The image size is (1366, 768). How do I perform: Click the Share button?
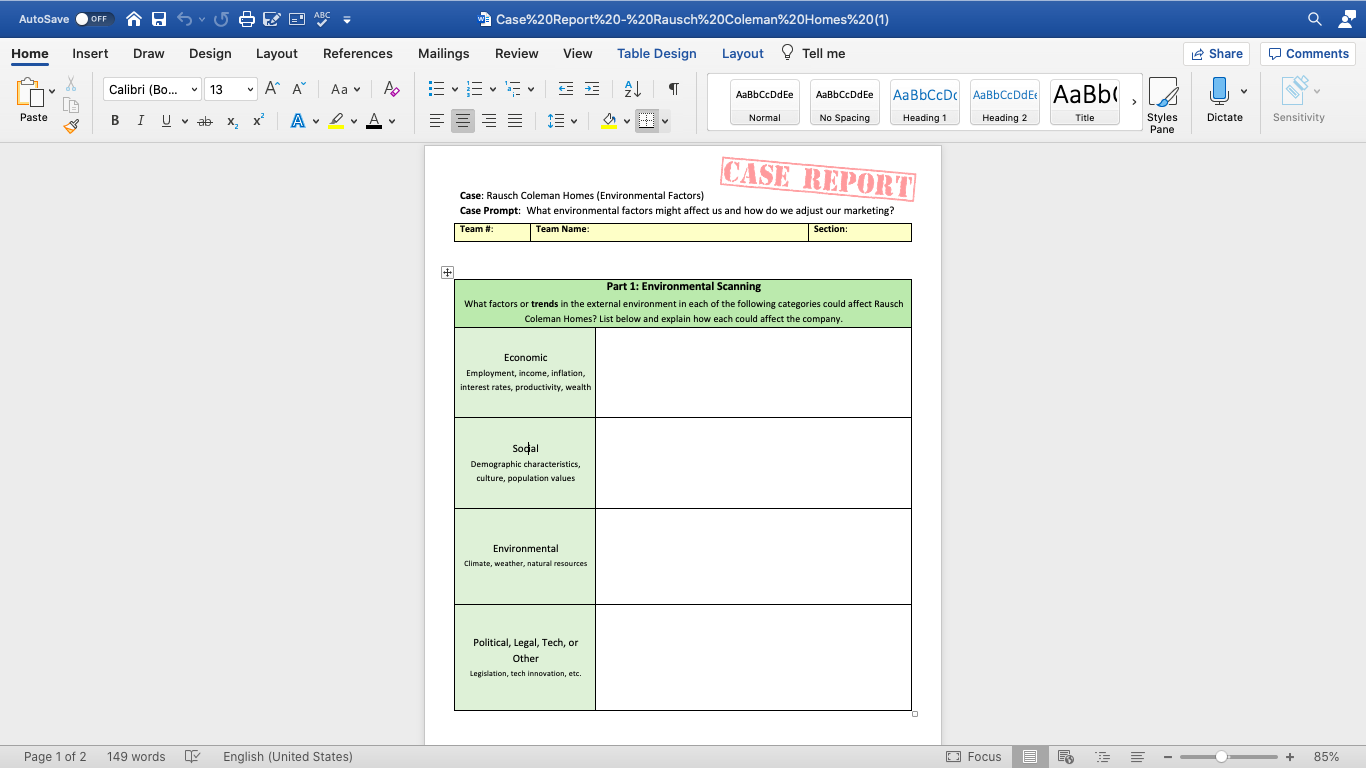pos(1216,54)
